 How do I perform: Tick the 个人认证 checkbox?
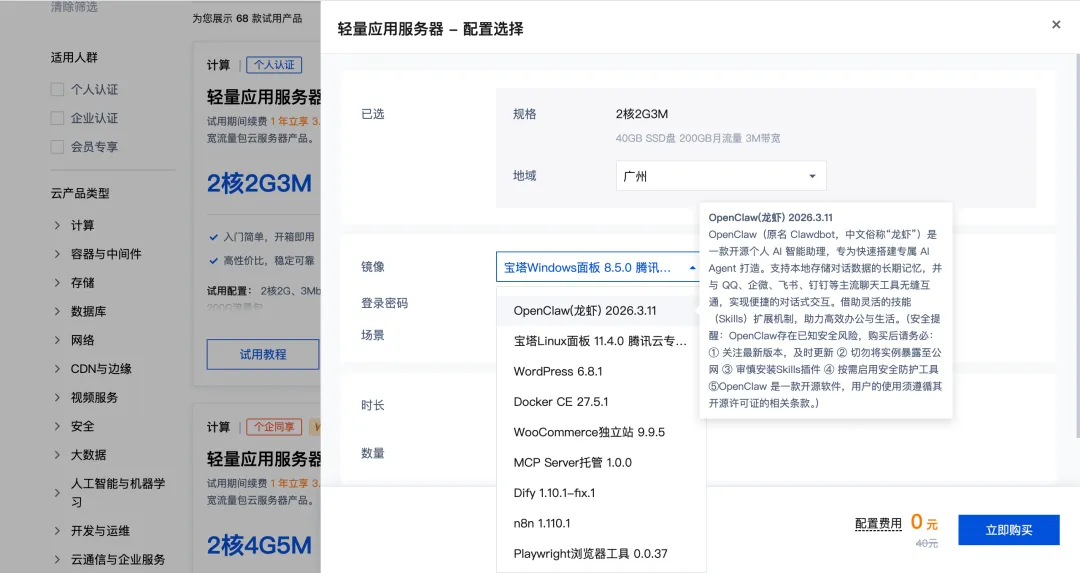(x=57, y=90)
